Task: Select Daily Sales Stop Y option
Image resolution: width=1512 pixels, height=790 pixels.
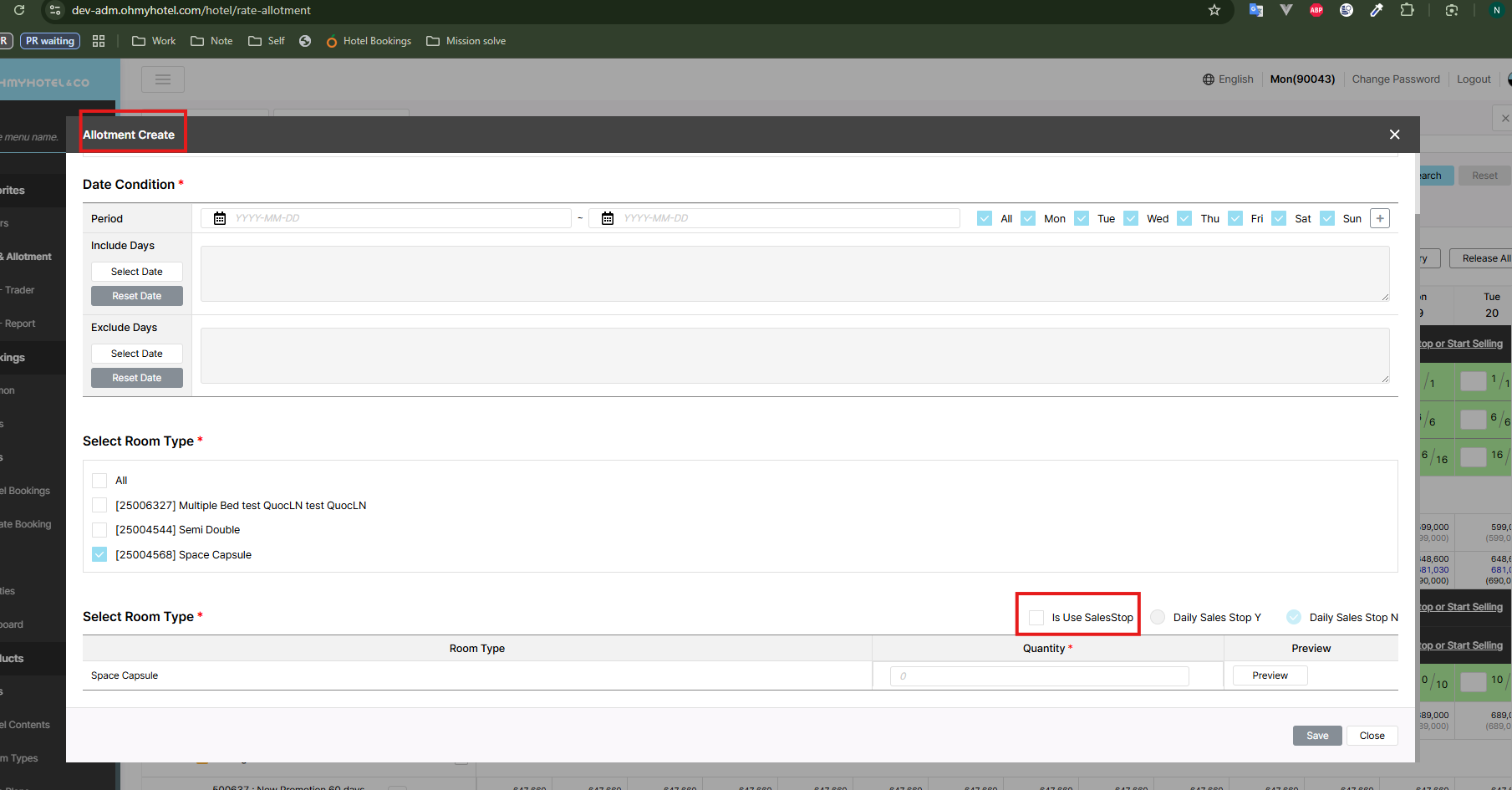Action: [1158, 618]
